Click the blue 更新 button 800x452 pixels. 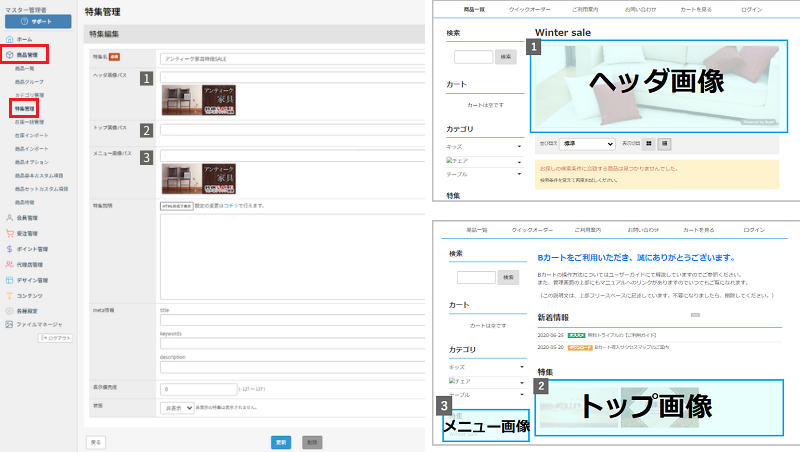tap(281, 441)
